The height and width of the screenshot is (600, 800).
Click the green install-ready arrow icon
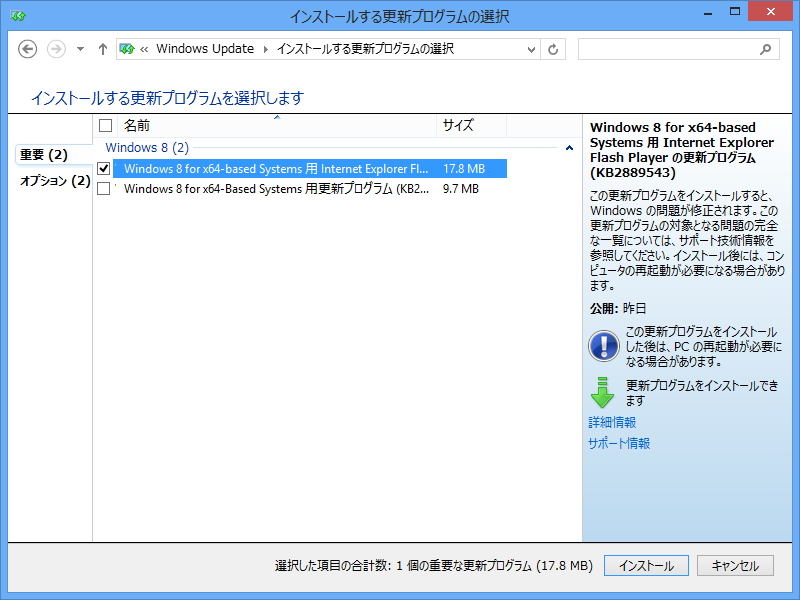pos(601,394)
